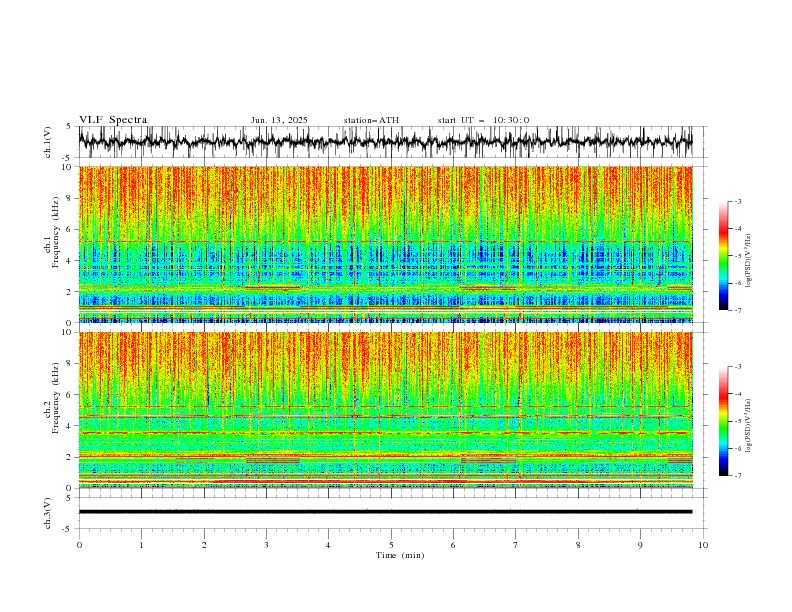792x612 pixels.
Task: Select the "ch.1 Frequency (kHz)" axis label
Action: (52, 232)
